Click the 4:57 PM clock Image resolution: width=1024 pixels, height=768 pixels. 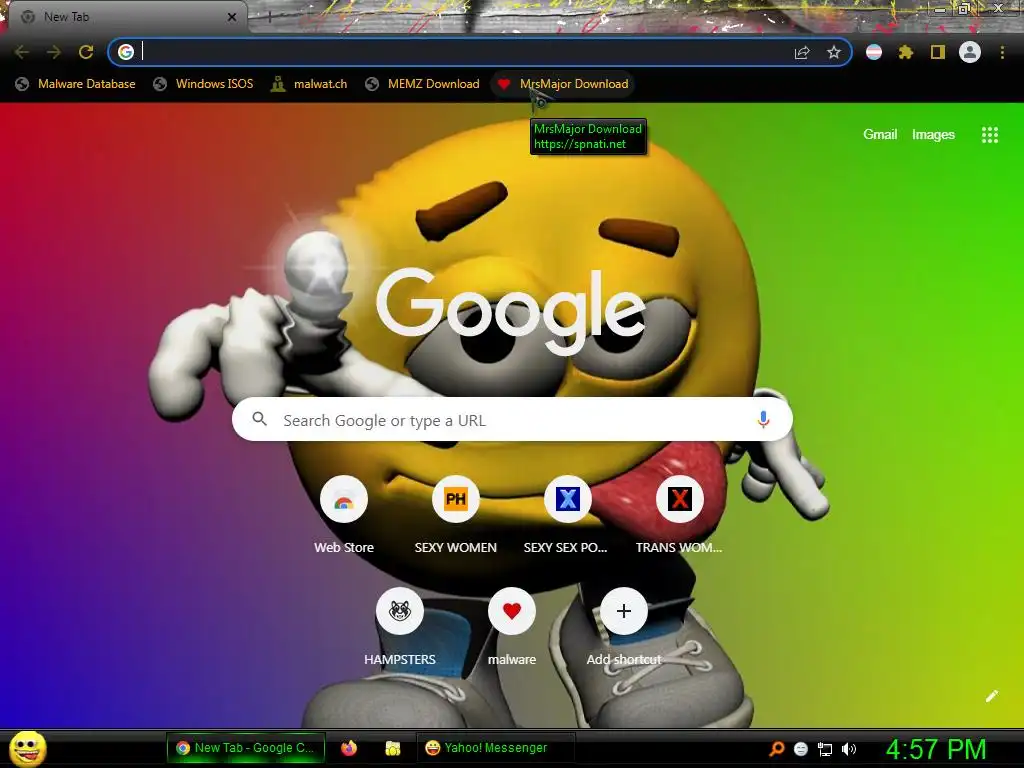[936, 749]
